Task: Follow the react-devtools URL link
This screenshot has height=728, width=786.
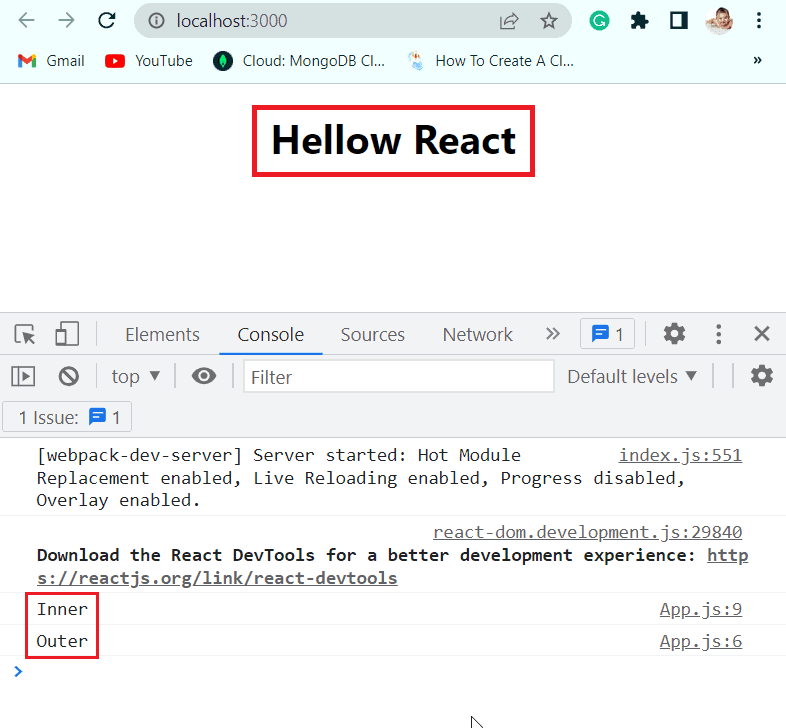Action: (217, 579)
